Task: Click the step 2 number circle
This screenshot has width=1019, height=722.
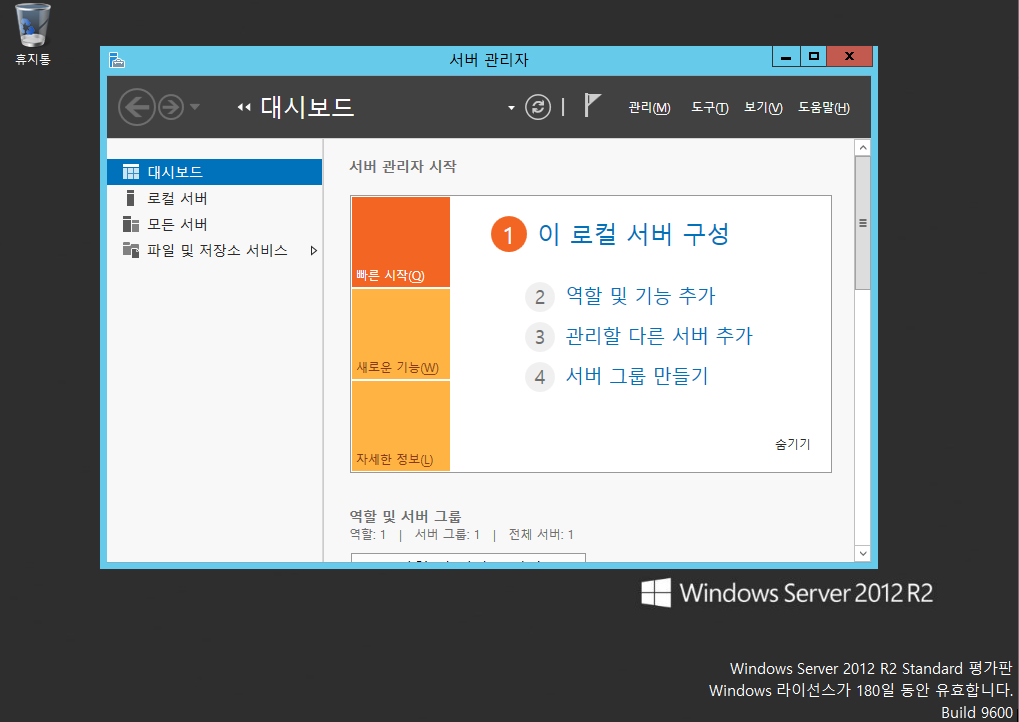Action: [539, 297]
